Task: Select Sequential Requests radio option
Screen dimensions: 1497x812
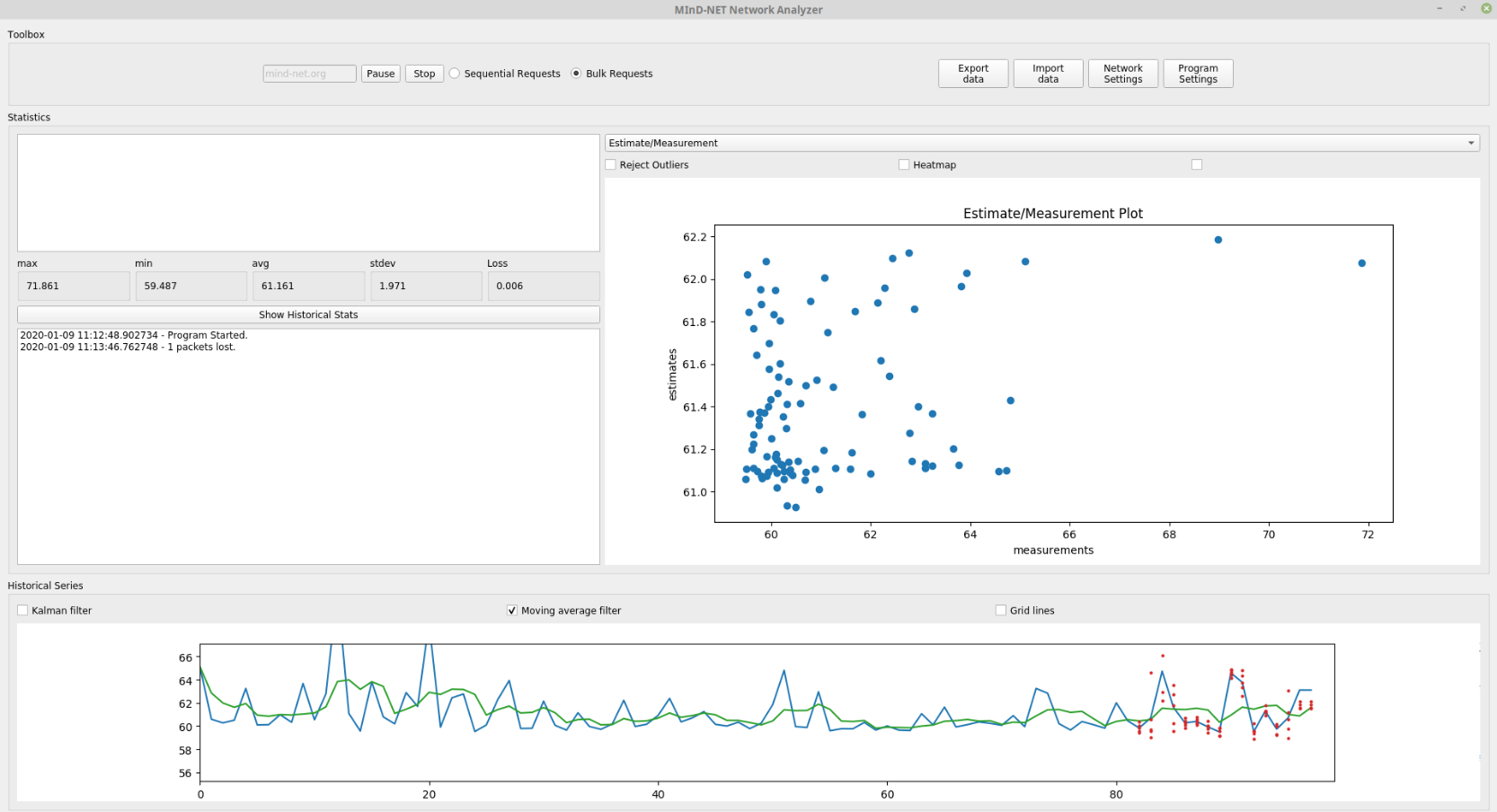Action: 455,74
